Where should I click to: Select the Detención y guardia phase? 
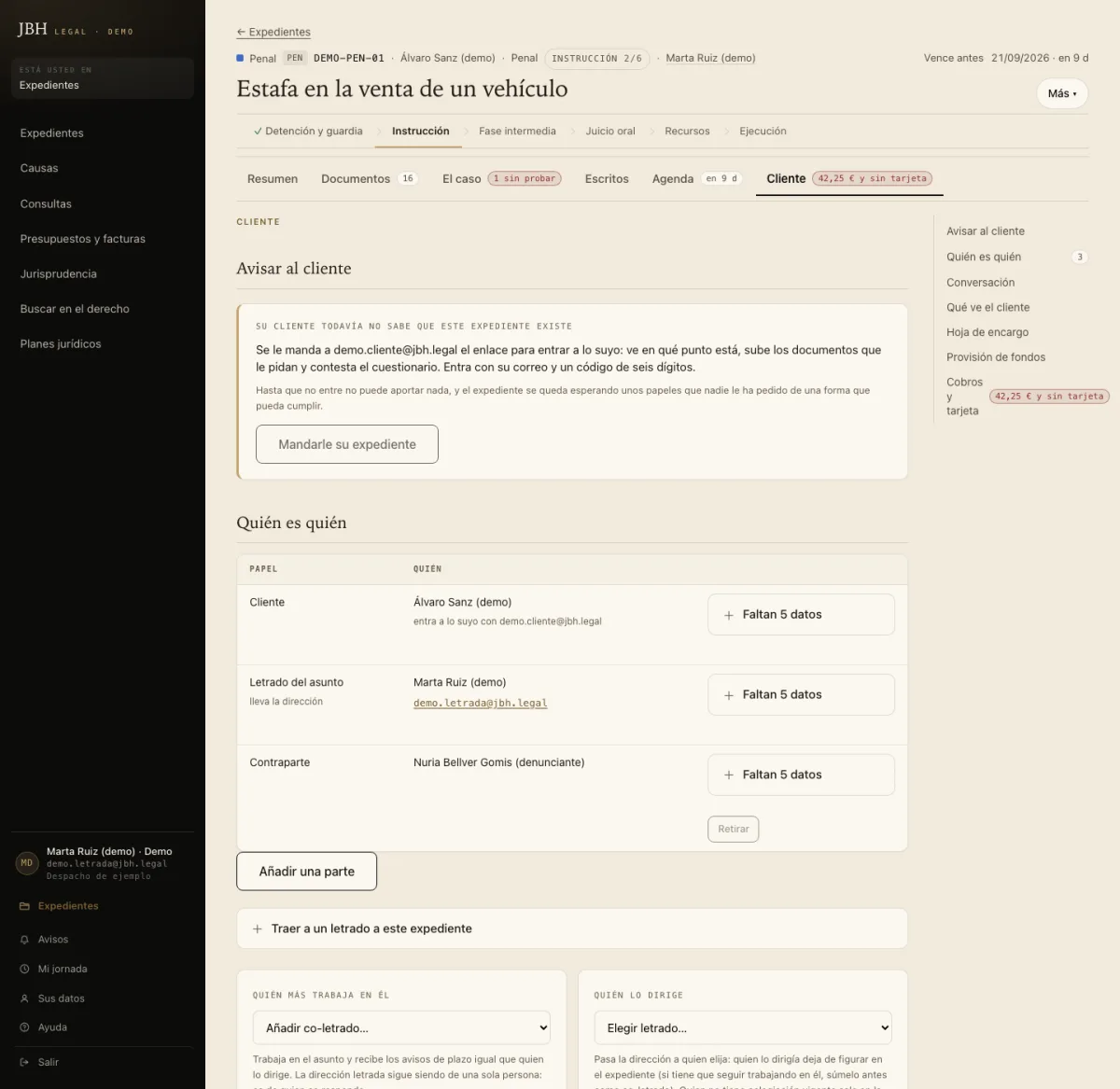point(308,132)
